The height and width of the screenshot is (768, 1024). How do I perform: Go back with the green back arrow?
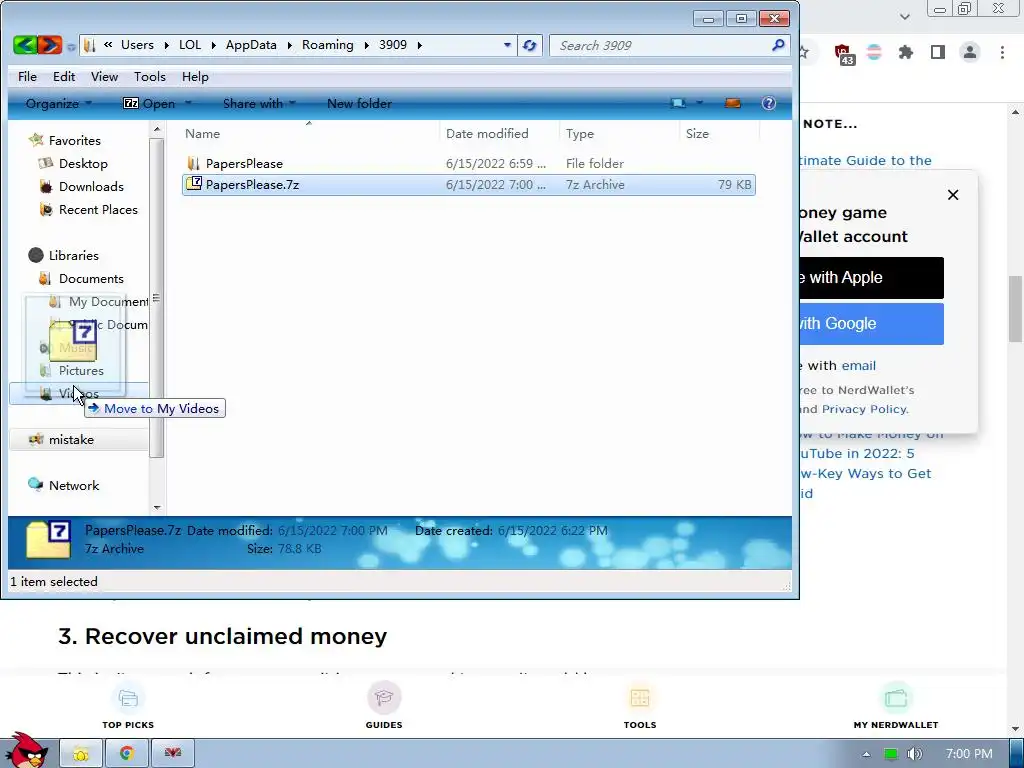tap(25, 45)
